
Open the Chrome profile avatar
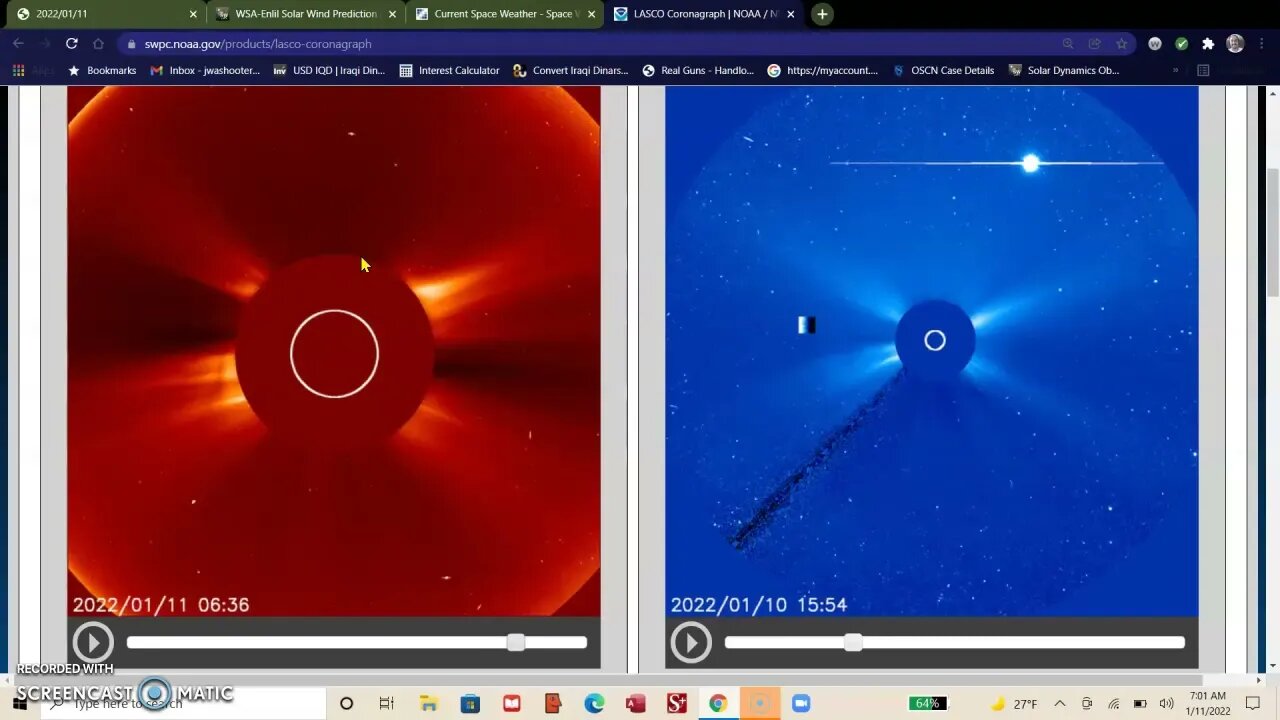tap(1235, 44)
